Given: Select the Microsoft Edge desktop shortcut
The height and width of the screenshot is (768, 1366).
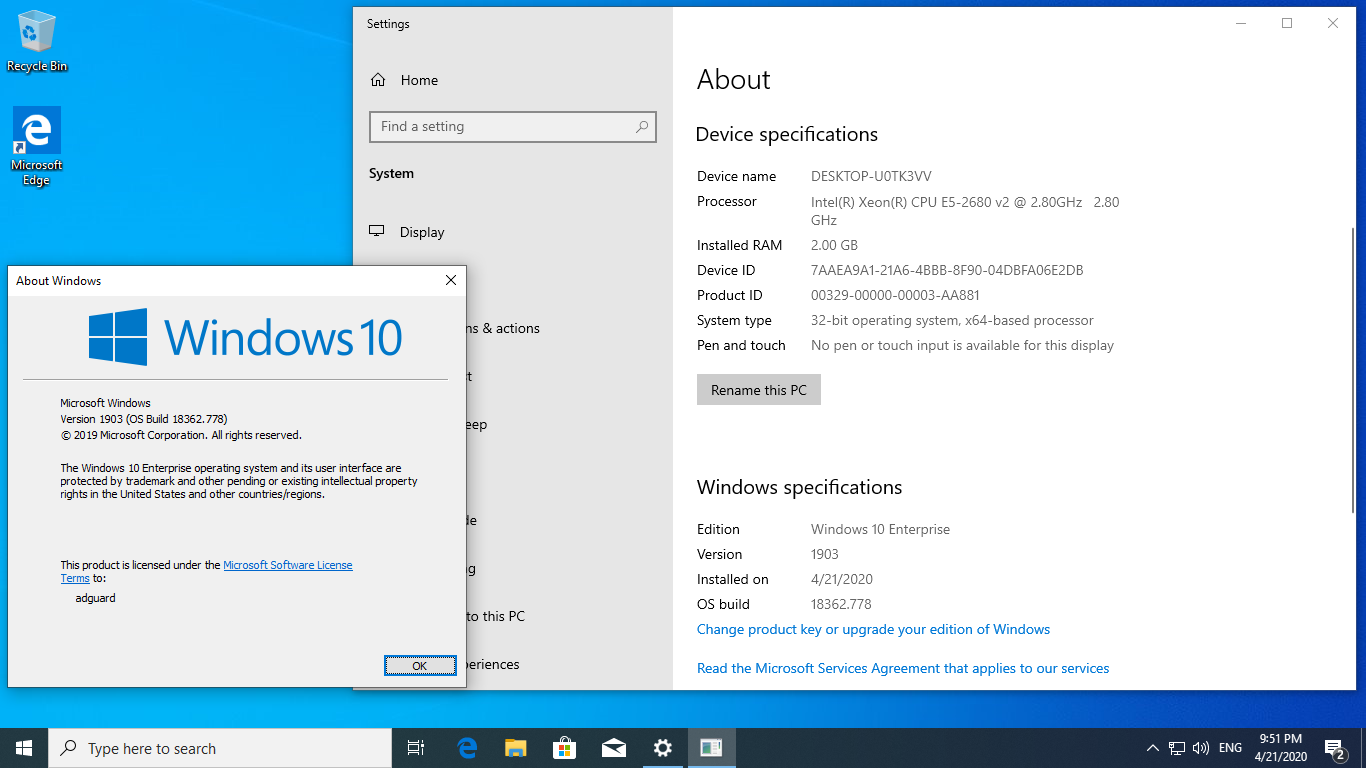Looking at the screenshot, I should (x=37, y=146).
